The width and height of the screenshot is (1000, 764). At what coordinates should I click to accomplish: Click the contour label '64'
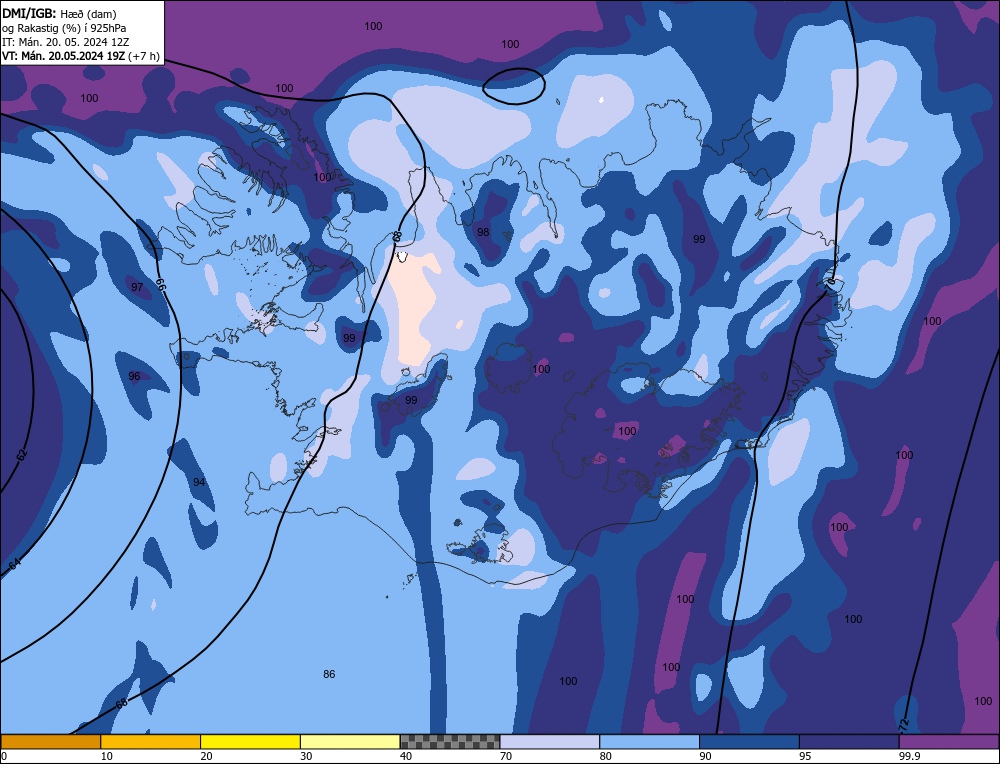pyautogui.click(x=15, y=564)
